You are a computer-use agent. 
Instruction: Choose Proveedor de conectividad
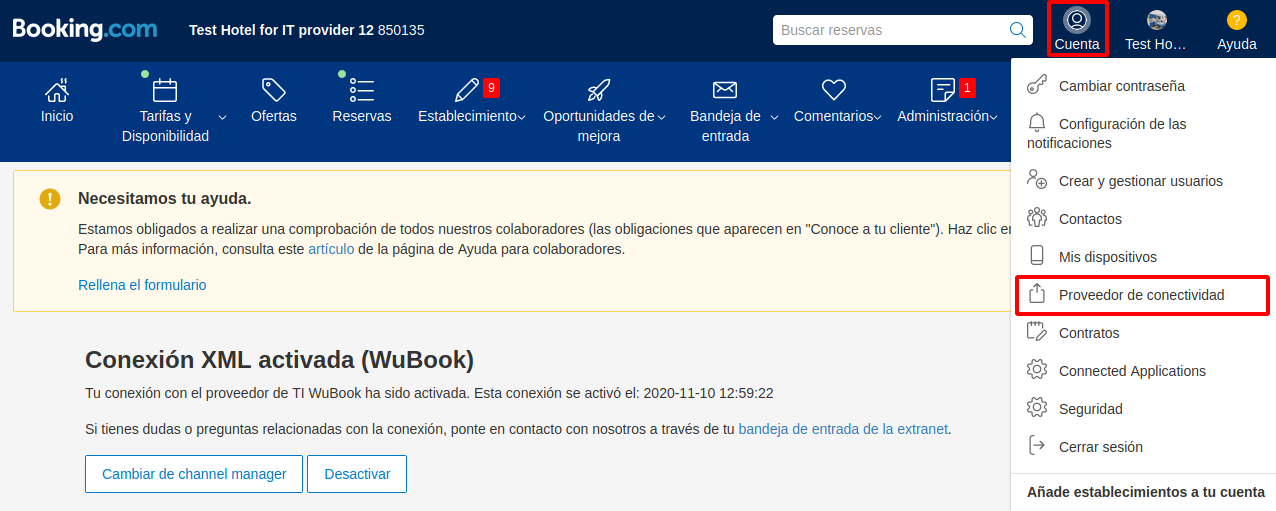coord(1143,295)
